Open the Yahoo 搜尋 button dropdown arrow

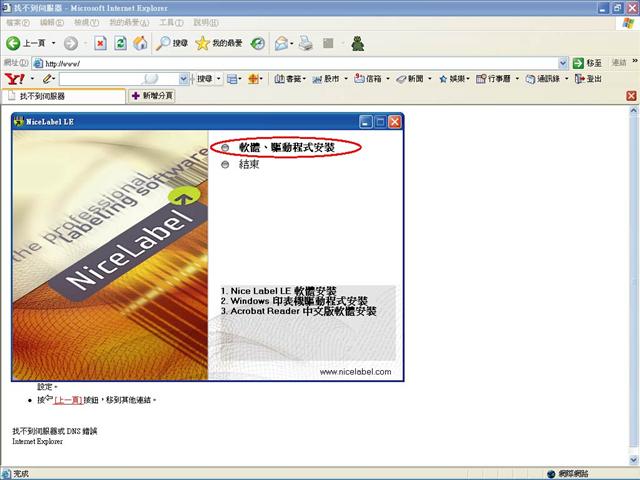point(218,79)
